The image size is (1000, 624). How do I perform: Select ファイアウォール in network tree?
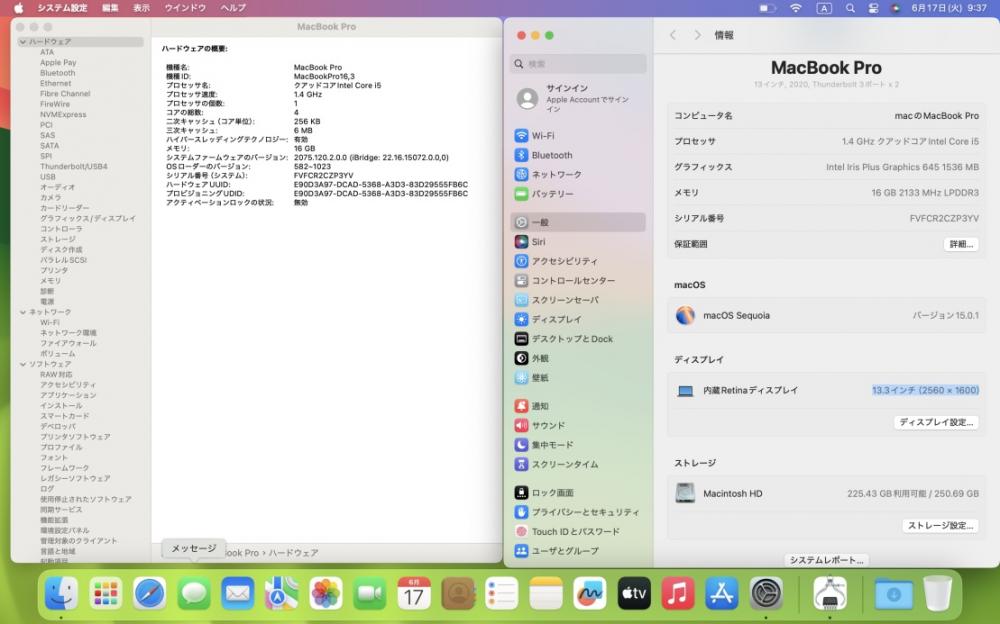click(68, 343)
